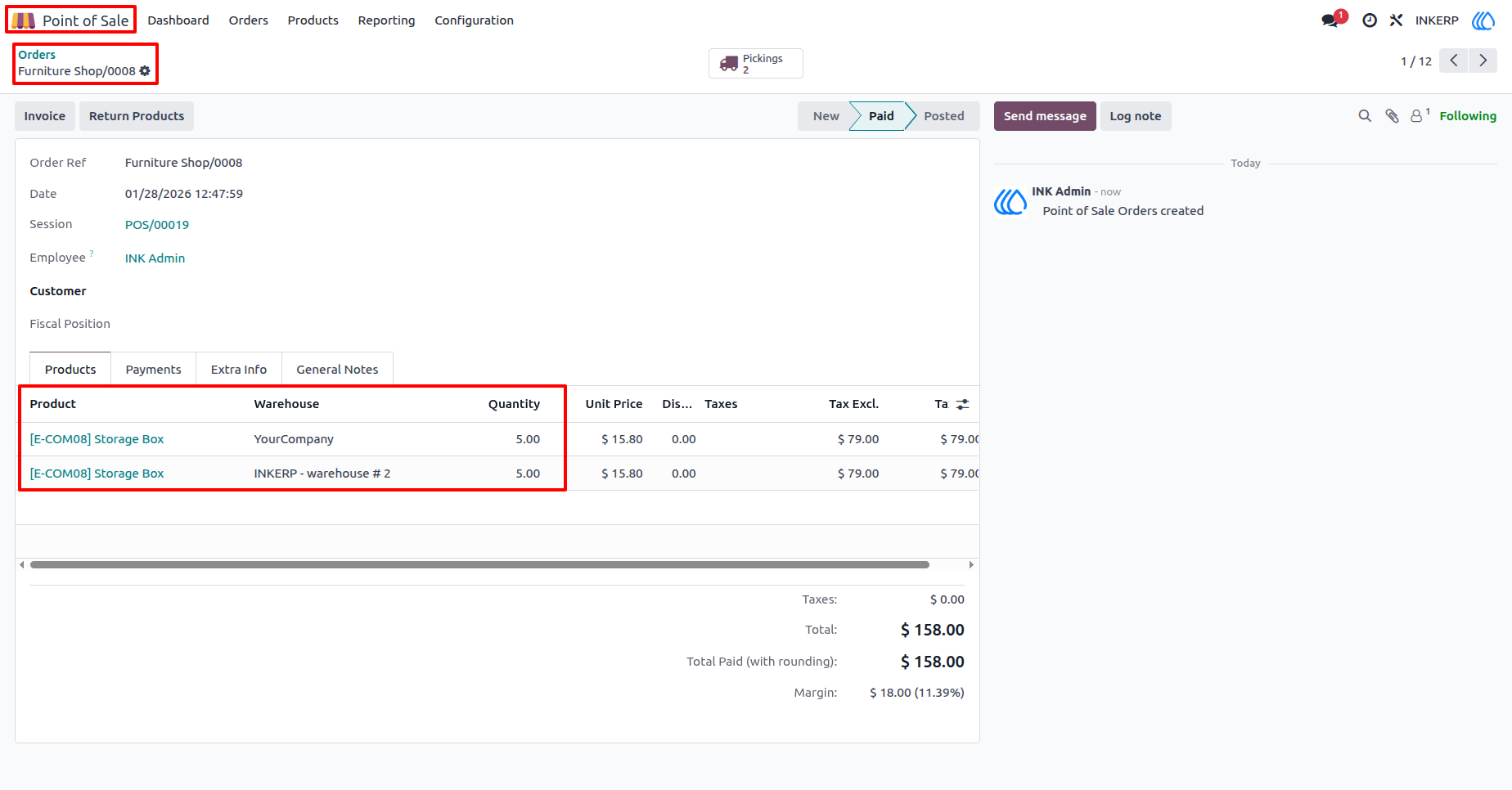Switch to the Payments tab
This screenshot has width=1512, height=790.
[153, 370]
